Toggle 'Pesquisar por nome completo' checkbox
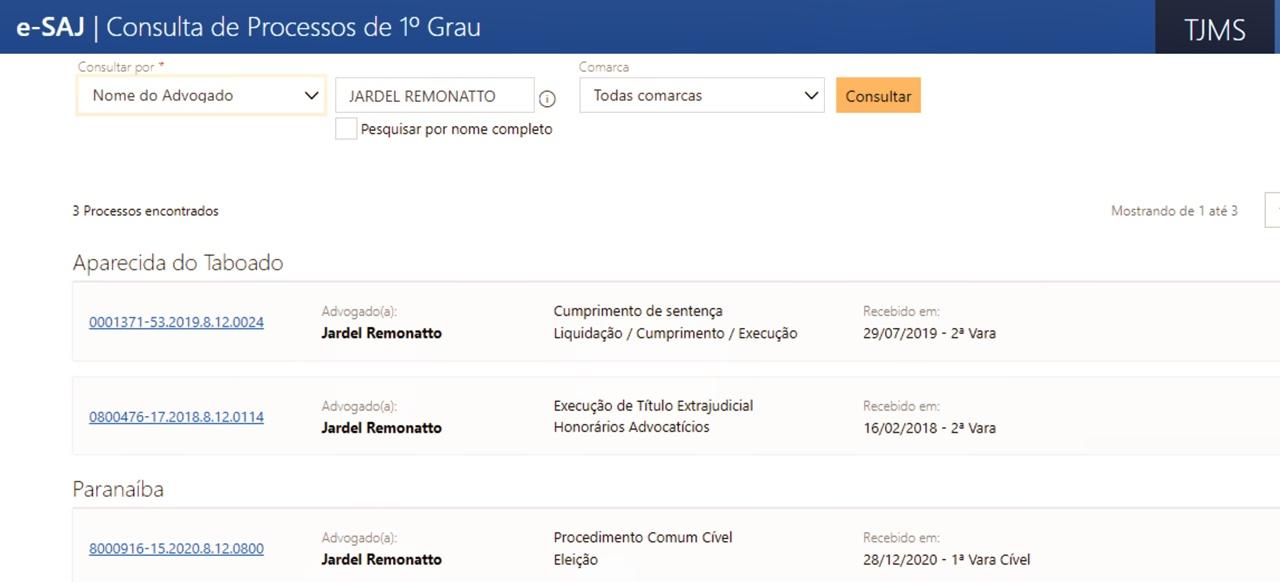The width and height of the screenshot is (1280, 582). 346,129
